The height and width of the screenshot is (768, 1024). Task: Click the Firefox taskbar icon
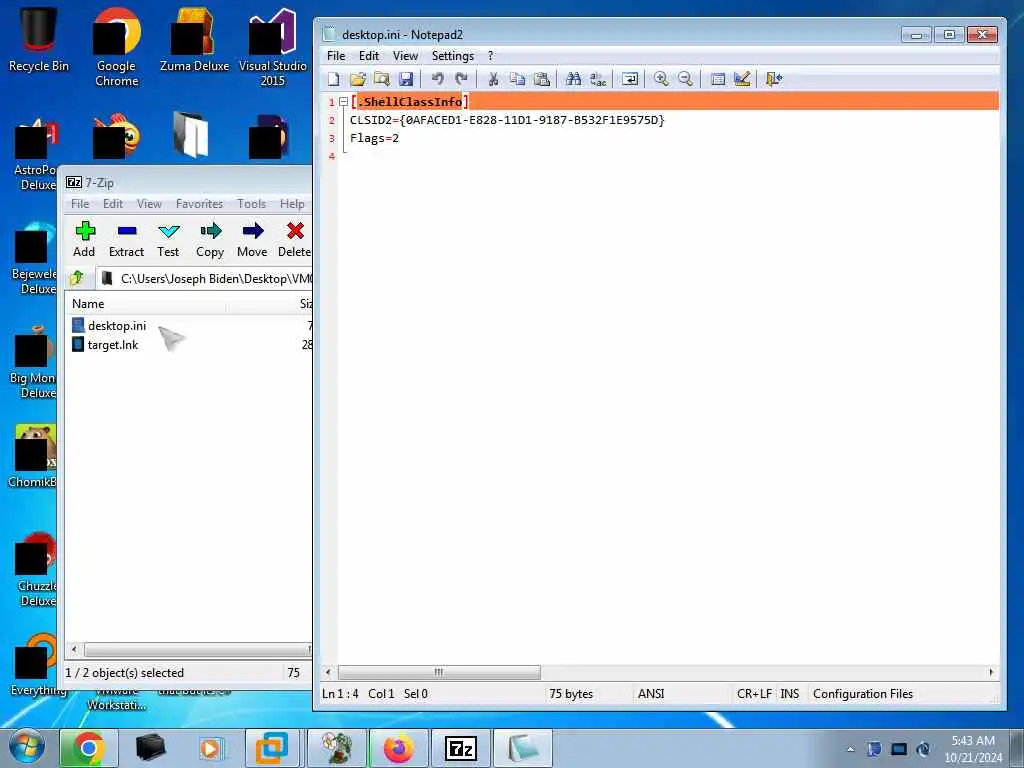pos(398,748)
